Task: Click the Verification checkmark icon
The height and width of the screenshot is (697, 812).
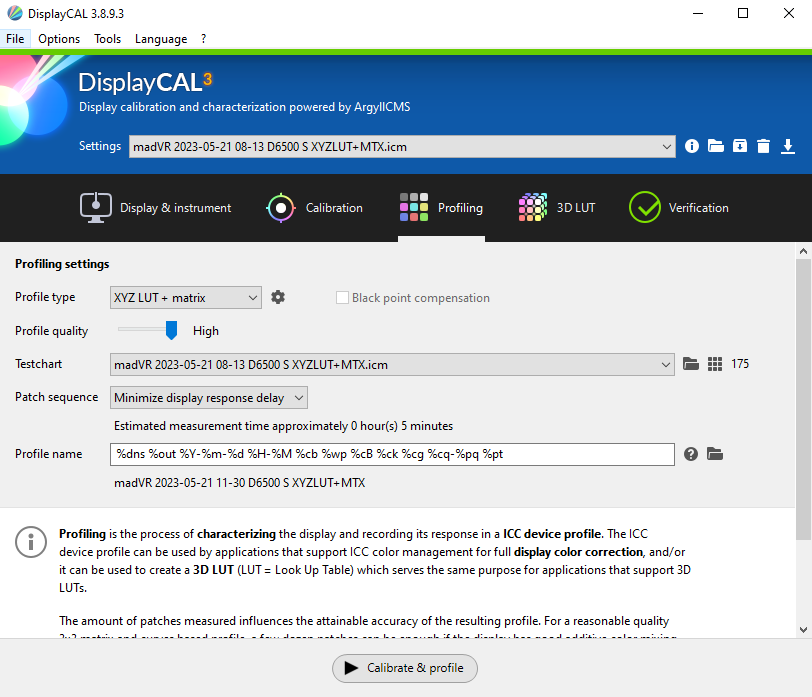Action: 645,207
